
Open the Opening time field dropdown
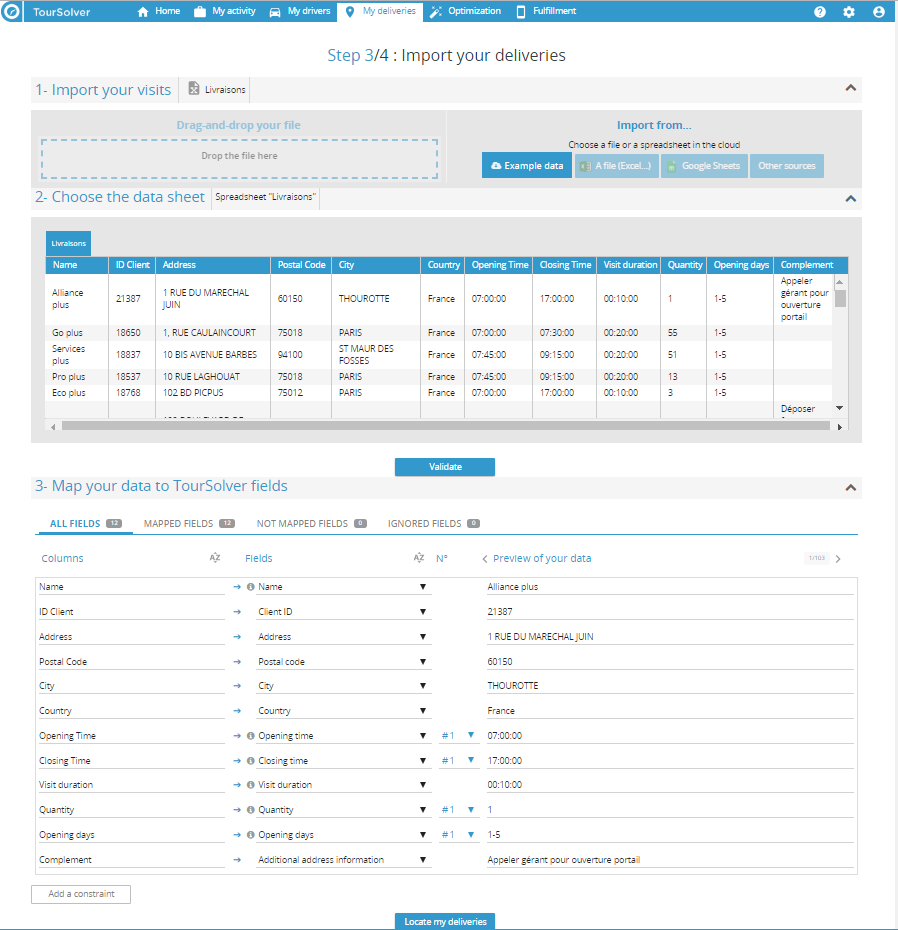(344, 735)
